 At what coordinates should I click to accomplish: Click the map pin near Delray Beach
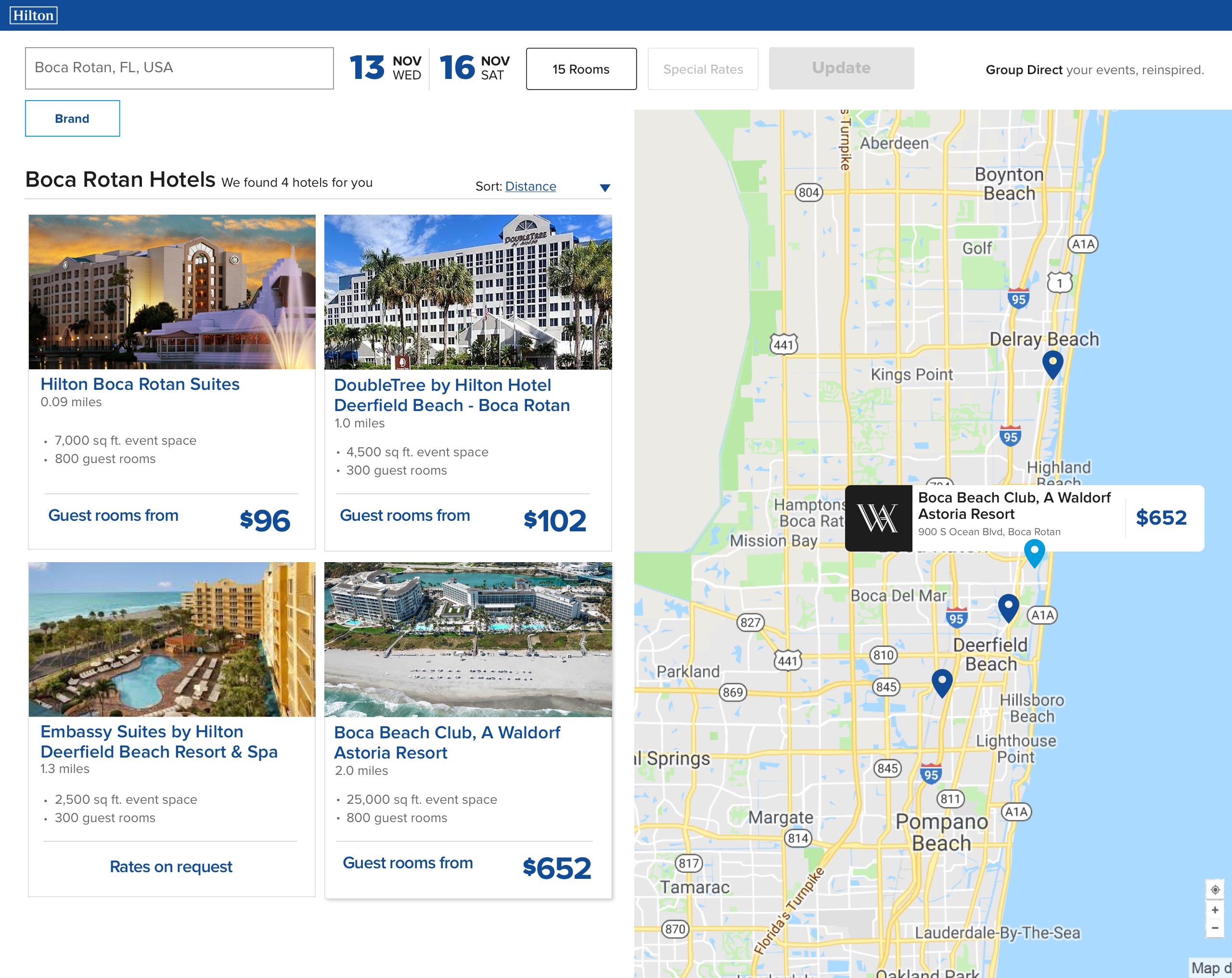click(x=1052, y=362)
